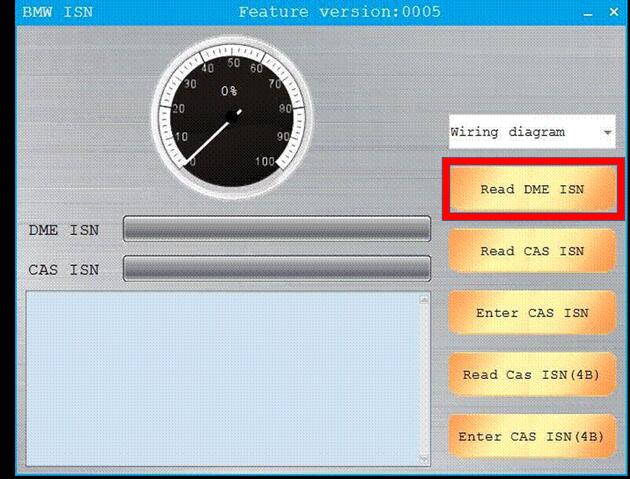Select the Enter CAS ISN button
630x479 pixels.
[x=532, y=313]
